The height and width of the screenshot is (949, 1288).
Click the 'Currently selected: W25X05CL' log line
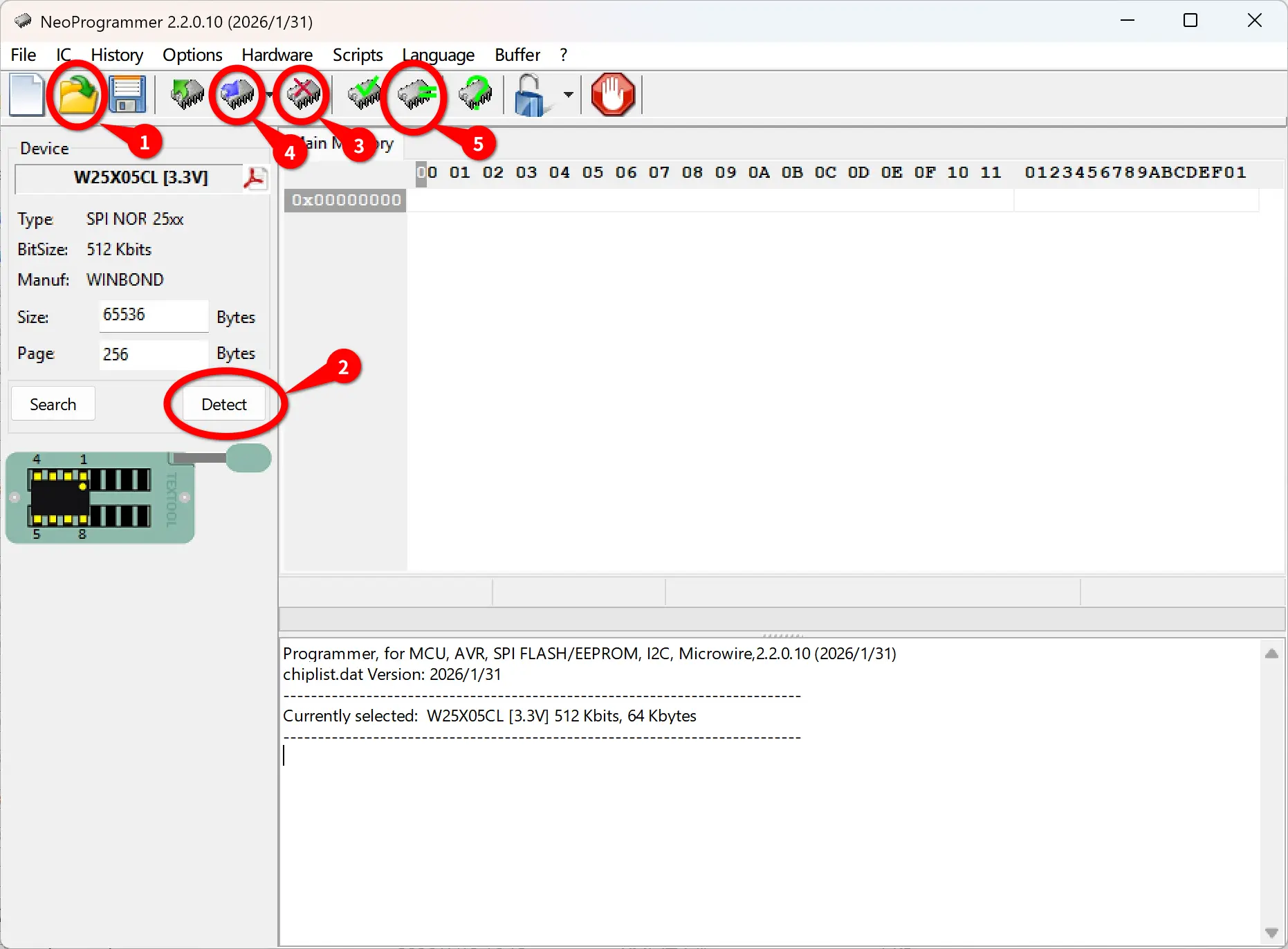(490, 716)
